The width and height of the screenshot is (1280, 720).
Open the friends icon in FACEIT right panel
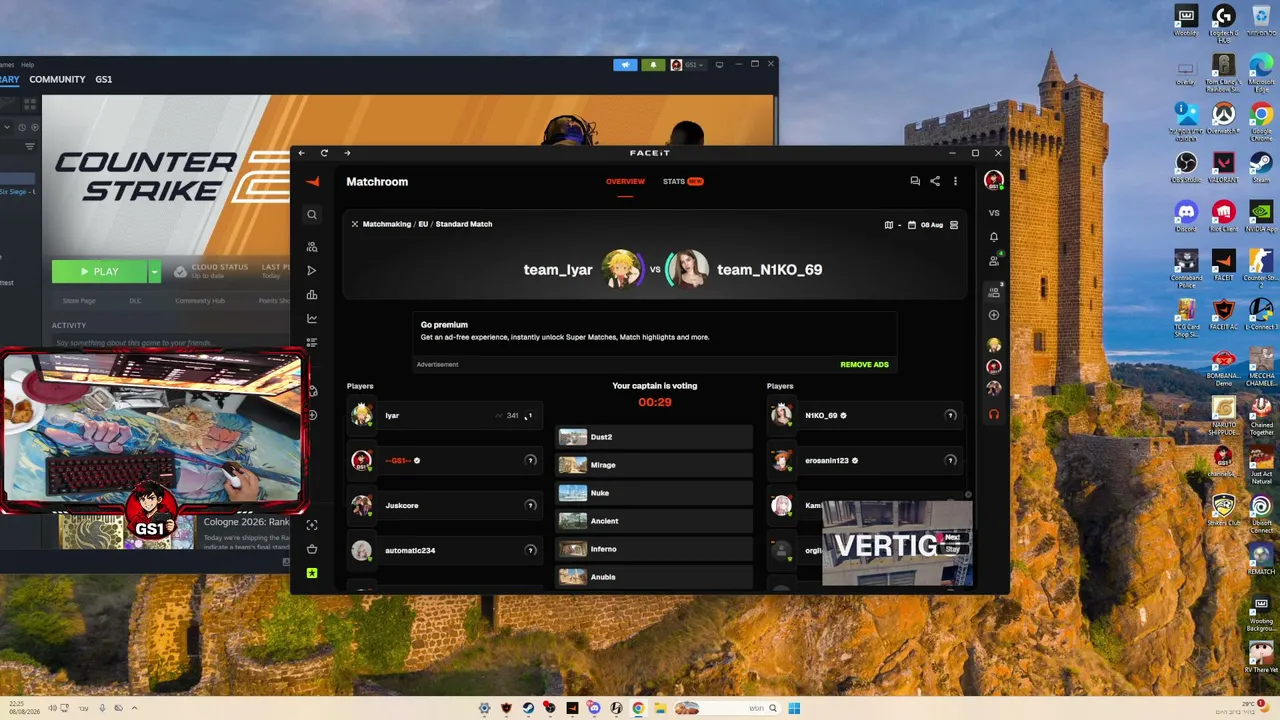click(994, 261)
